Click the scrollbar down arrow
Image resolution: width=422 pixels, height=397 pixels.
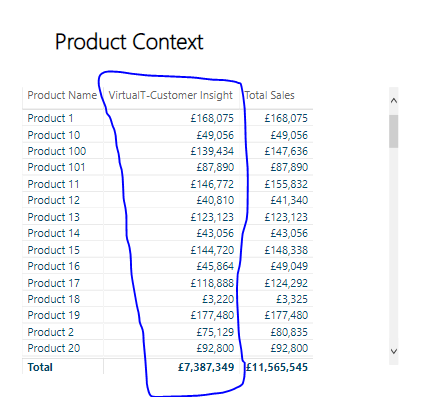point(394,351)
